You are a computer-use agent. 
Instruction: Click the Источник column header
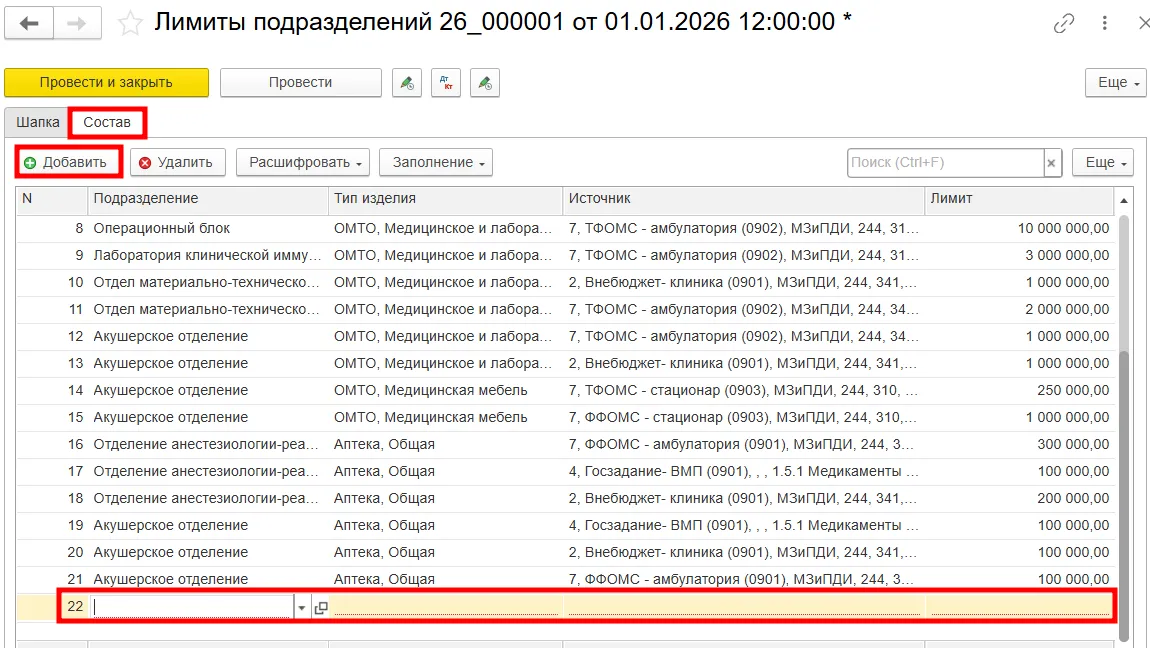tap(744, 199)
